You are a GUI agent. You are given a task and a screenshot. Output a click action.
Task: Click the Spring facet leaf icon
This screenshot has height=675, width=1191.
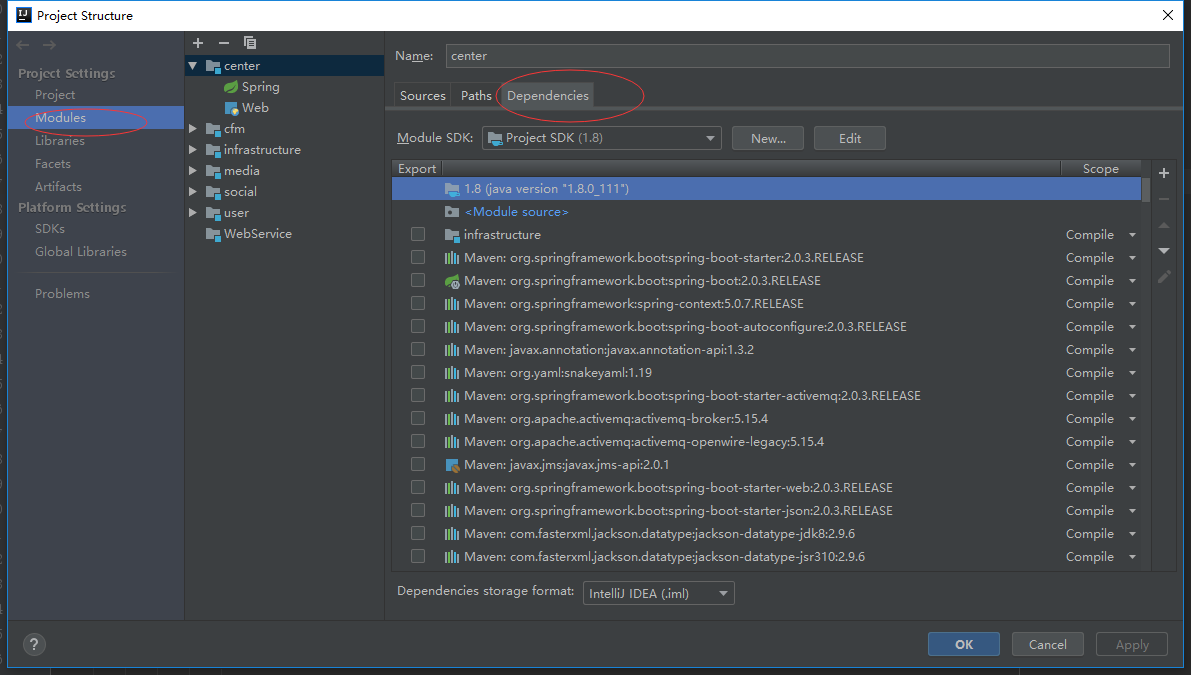[x=231, y=87]
